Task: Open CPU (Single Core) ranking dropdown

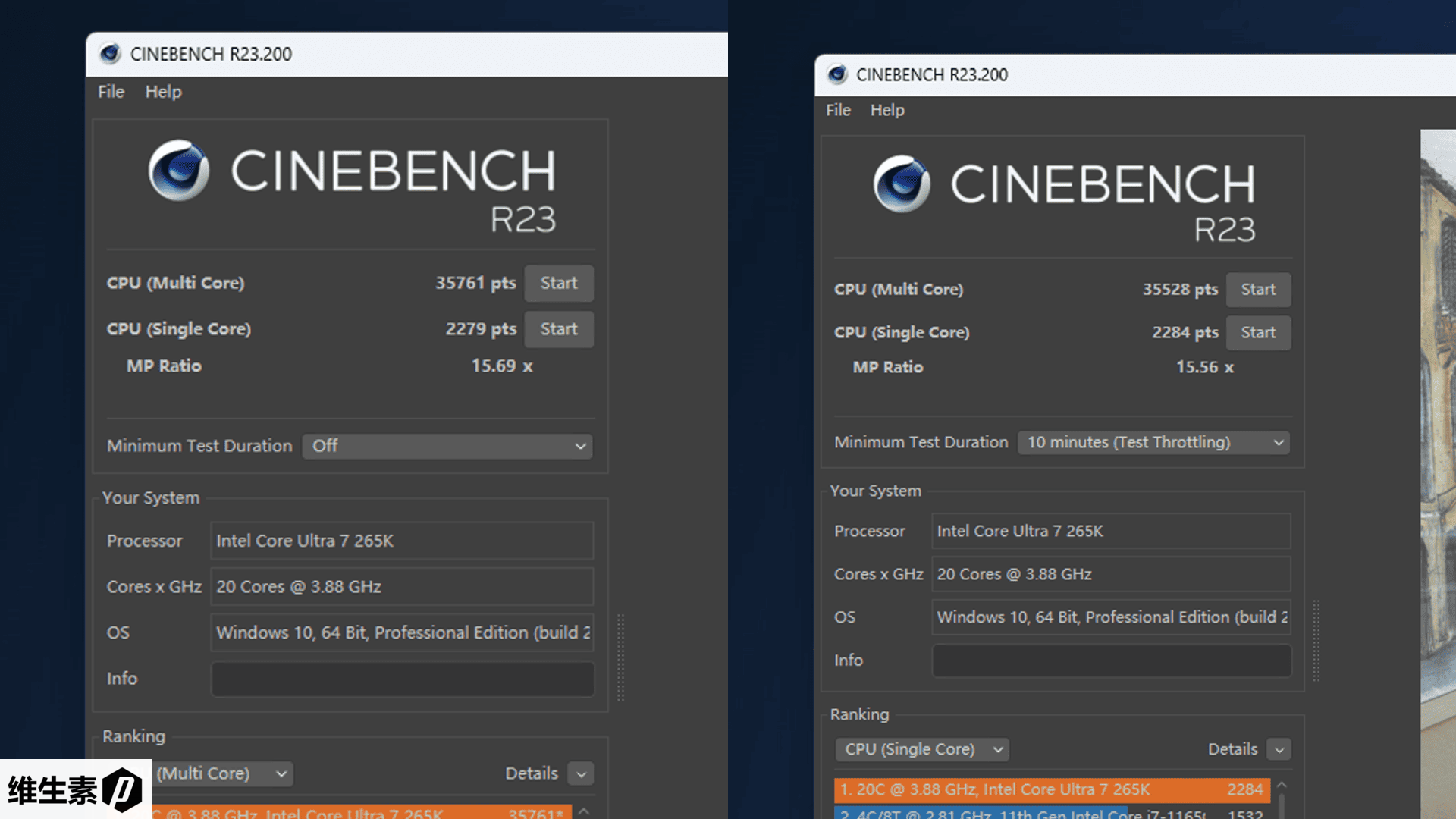Action: pyautogui.click(x=922, y=749)
